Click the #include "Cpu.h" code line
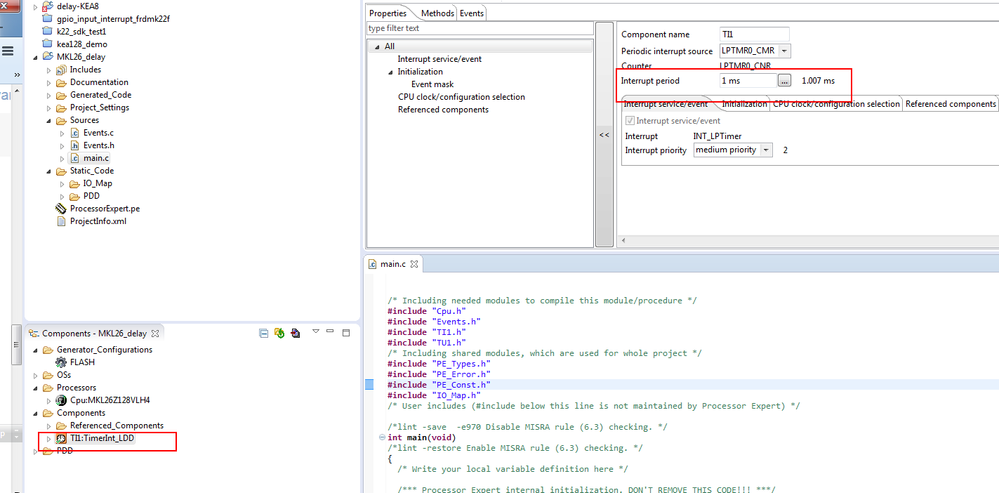Image resolution: width=999 pixels, height=493 pixels. (427, 311)
